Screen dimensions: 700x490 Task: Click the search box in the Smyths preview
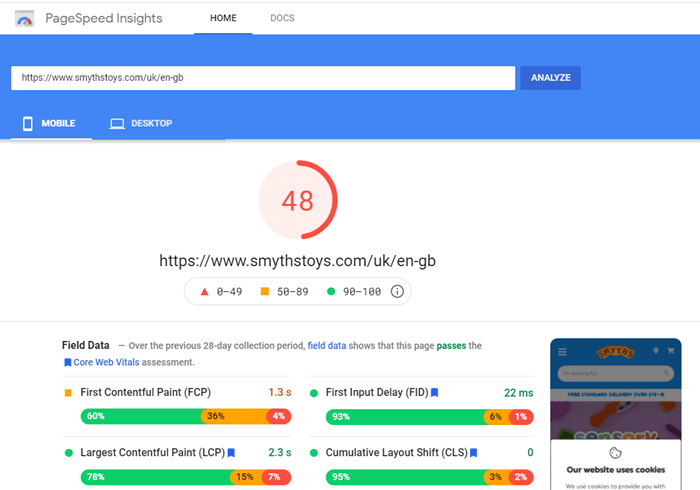coord(616,373)
